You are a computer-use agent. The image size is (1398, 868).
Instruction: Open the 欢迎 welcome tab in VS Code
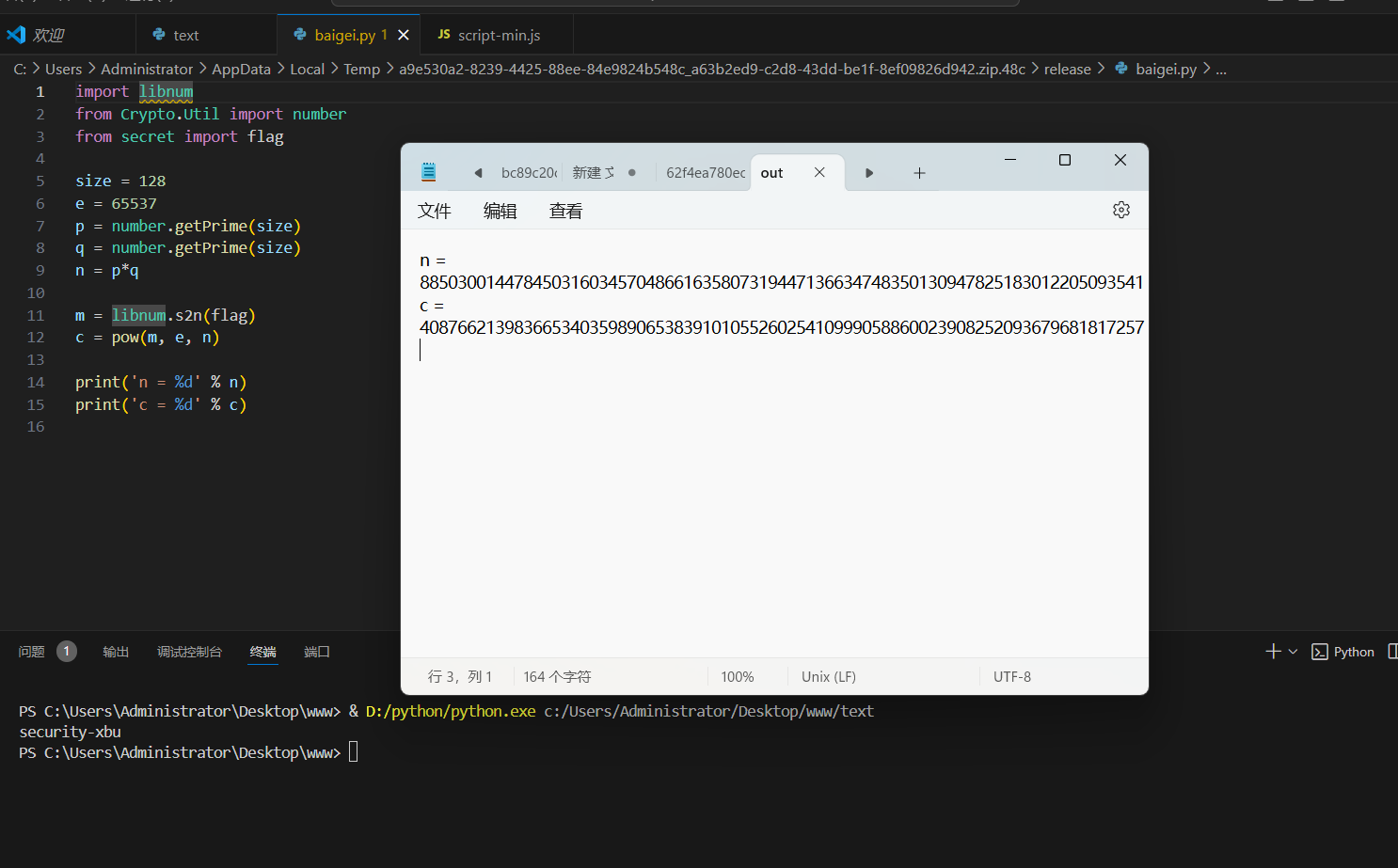pos(48,35)
